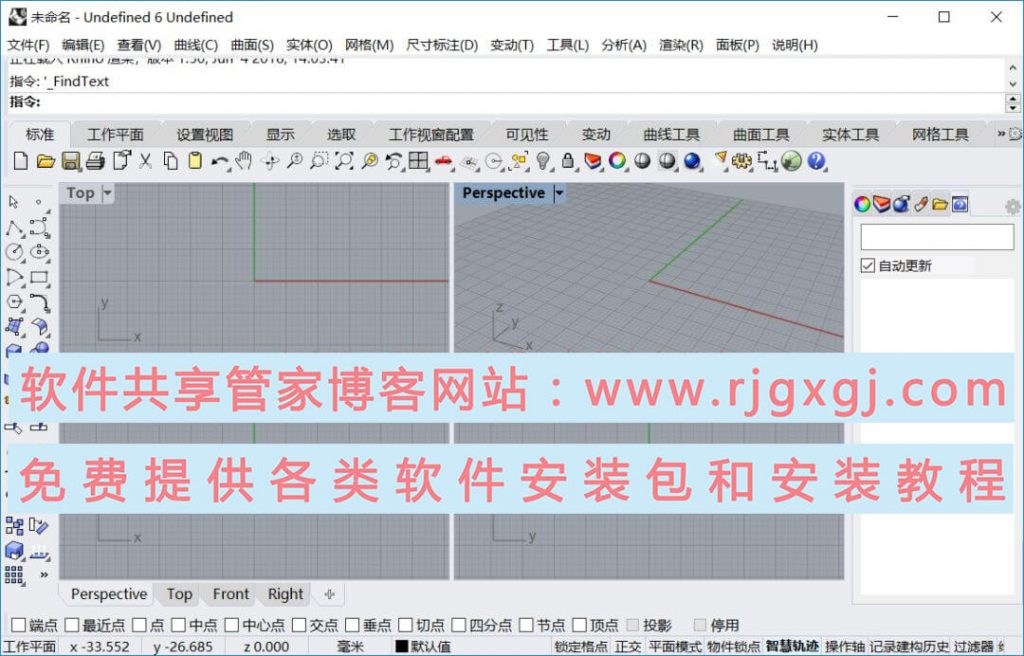Expand more toolbar tabs with double chevron
Image resolution: width=1024 pixels, height=656 pixels.
coord(1001,134)
